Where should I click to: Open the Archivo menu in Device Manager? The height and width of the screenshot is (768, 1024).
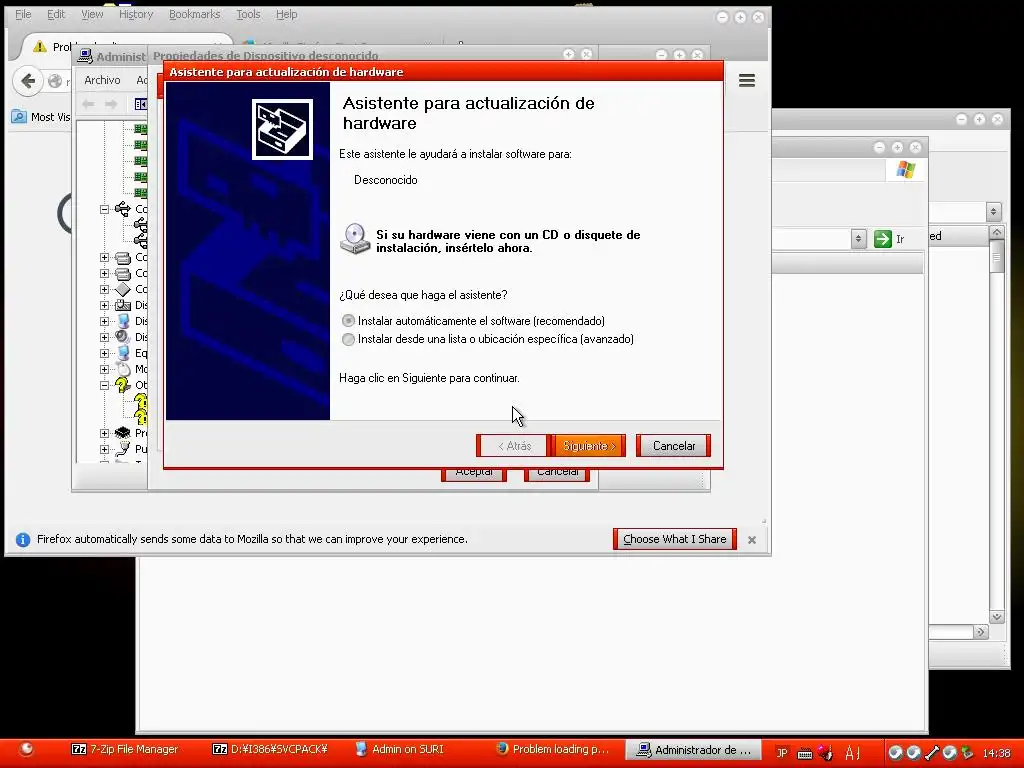102,80
